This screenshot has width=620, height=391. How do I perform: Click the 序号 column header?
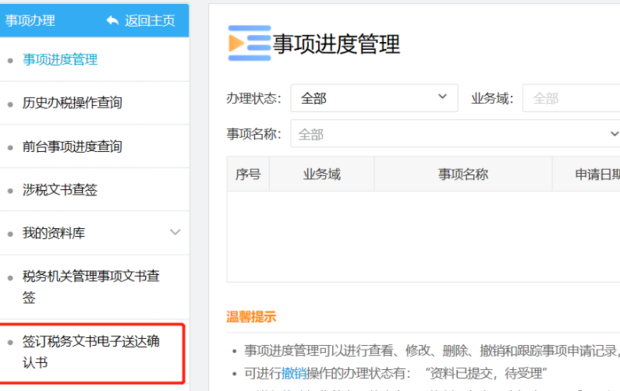(x=248, y=174)
